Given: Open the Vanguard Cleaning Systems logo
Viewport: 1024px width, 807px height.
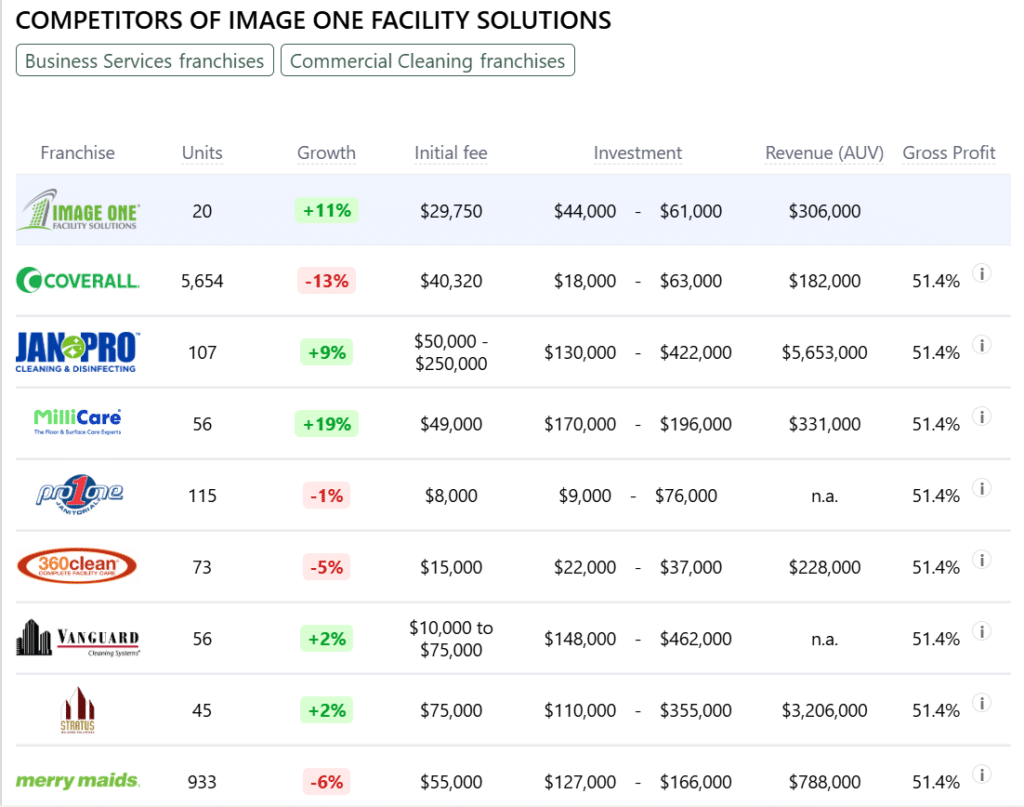Looking at the screenshot, I should pyautogui.click(x=78, y=638).
